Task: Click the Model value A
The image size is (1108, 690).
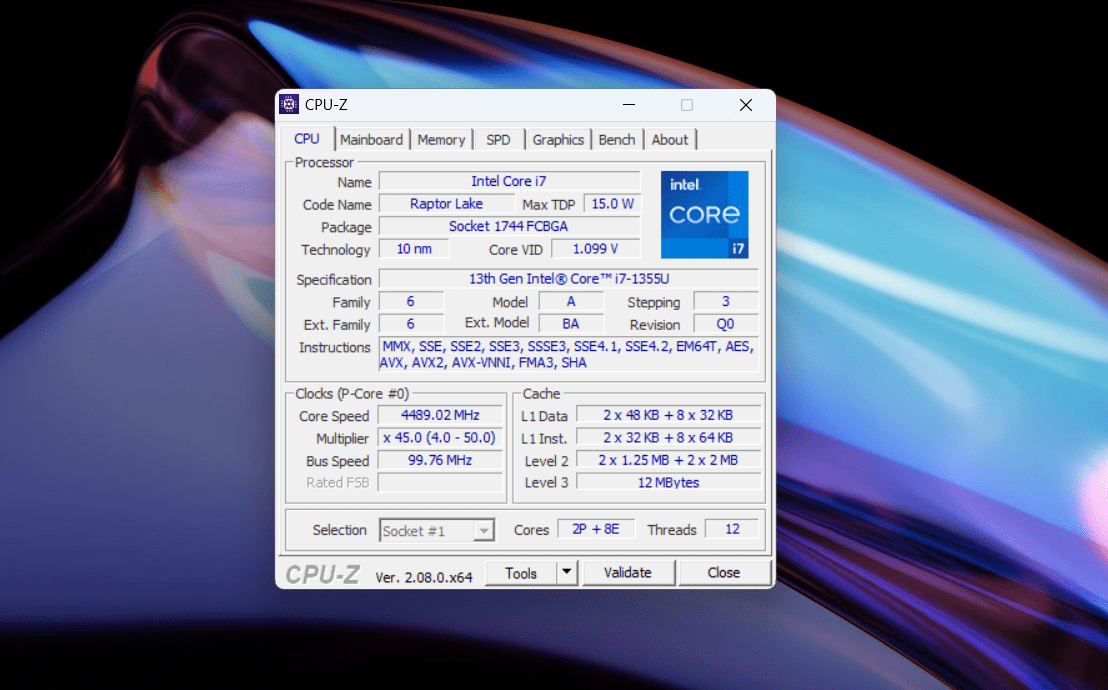Action: [571, 301]
